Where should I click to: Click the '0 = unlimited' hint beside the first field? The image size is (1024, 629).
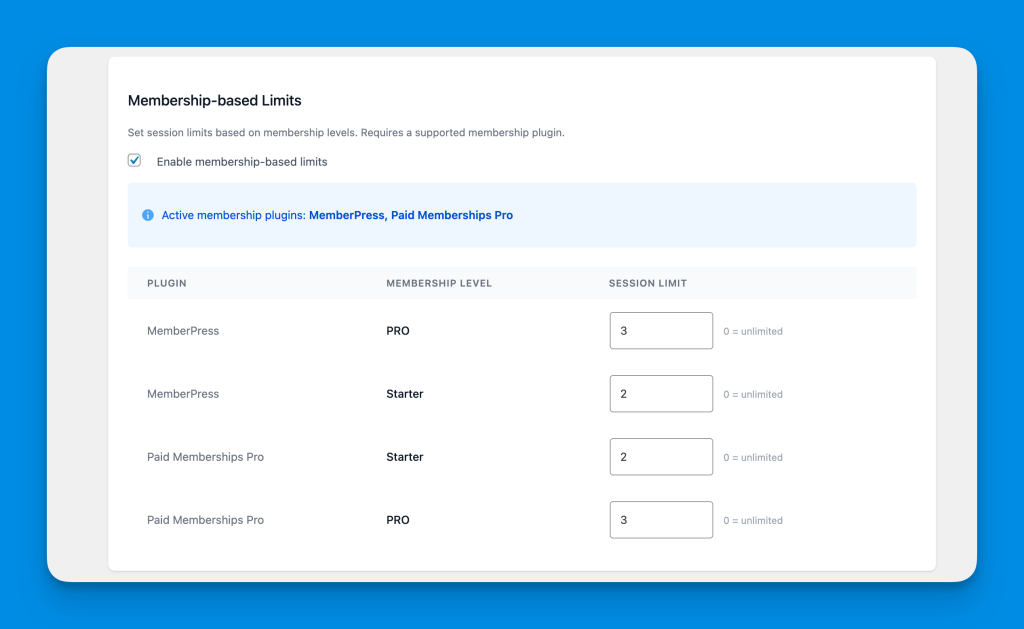(x=753, y=331)
